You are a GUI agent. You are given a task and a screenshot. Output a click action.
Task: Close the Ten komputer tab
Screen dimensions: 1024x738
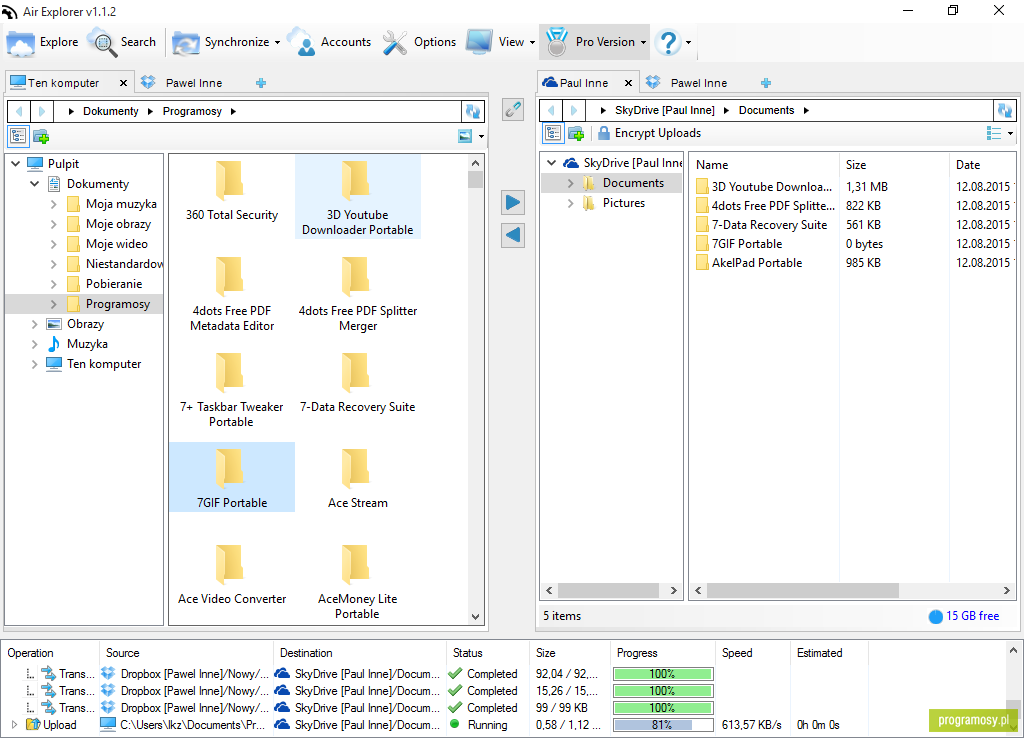tap(123, 83)
